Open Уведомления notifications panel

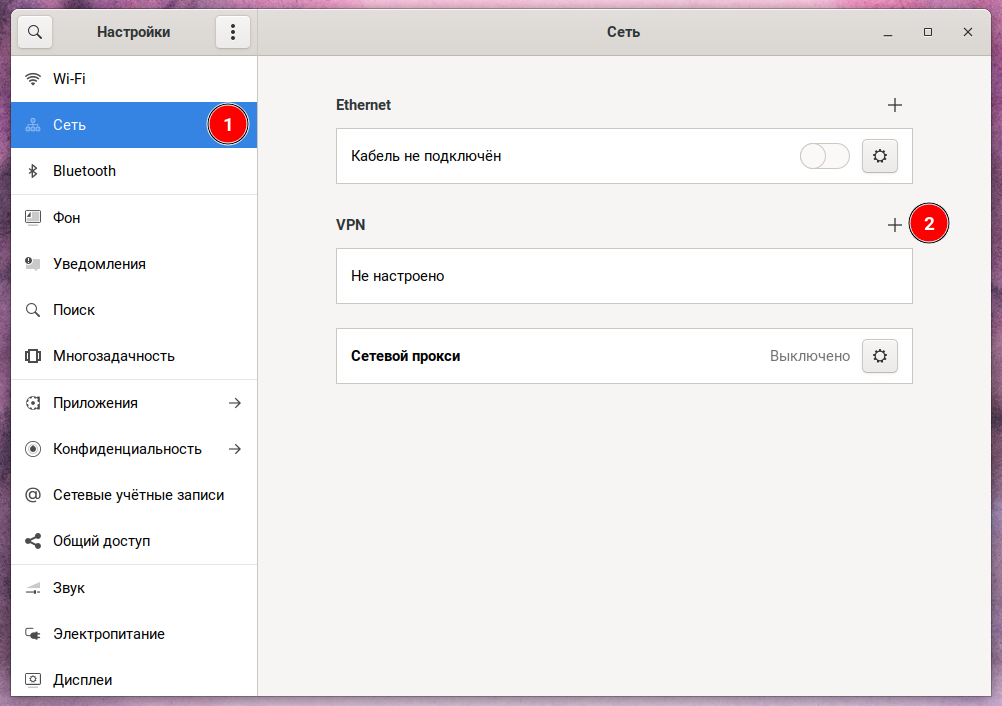99,264
